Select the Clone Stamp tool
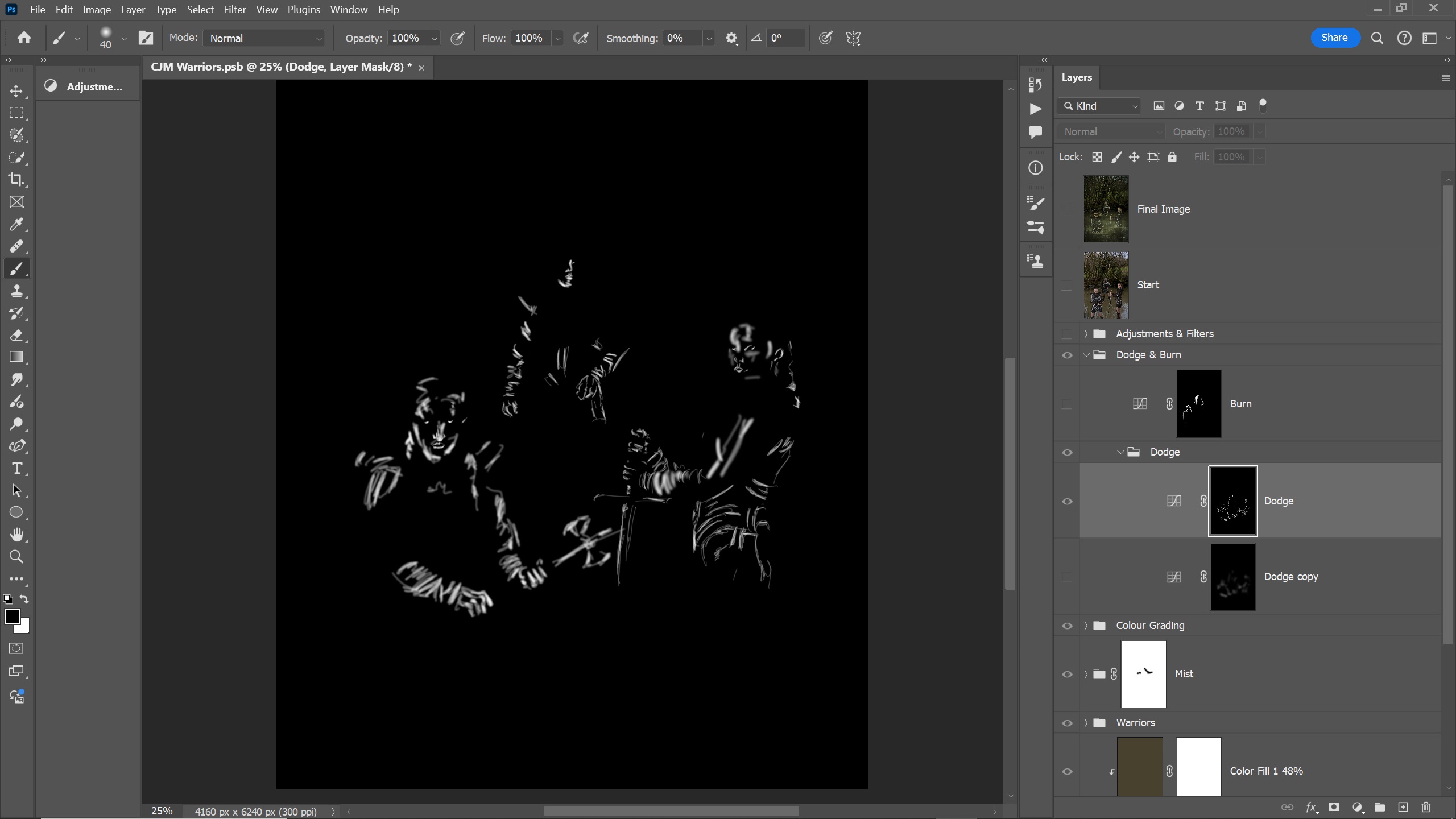The height and width of the screenshot is (819, 1456). pos(16,291)
